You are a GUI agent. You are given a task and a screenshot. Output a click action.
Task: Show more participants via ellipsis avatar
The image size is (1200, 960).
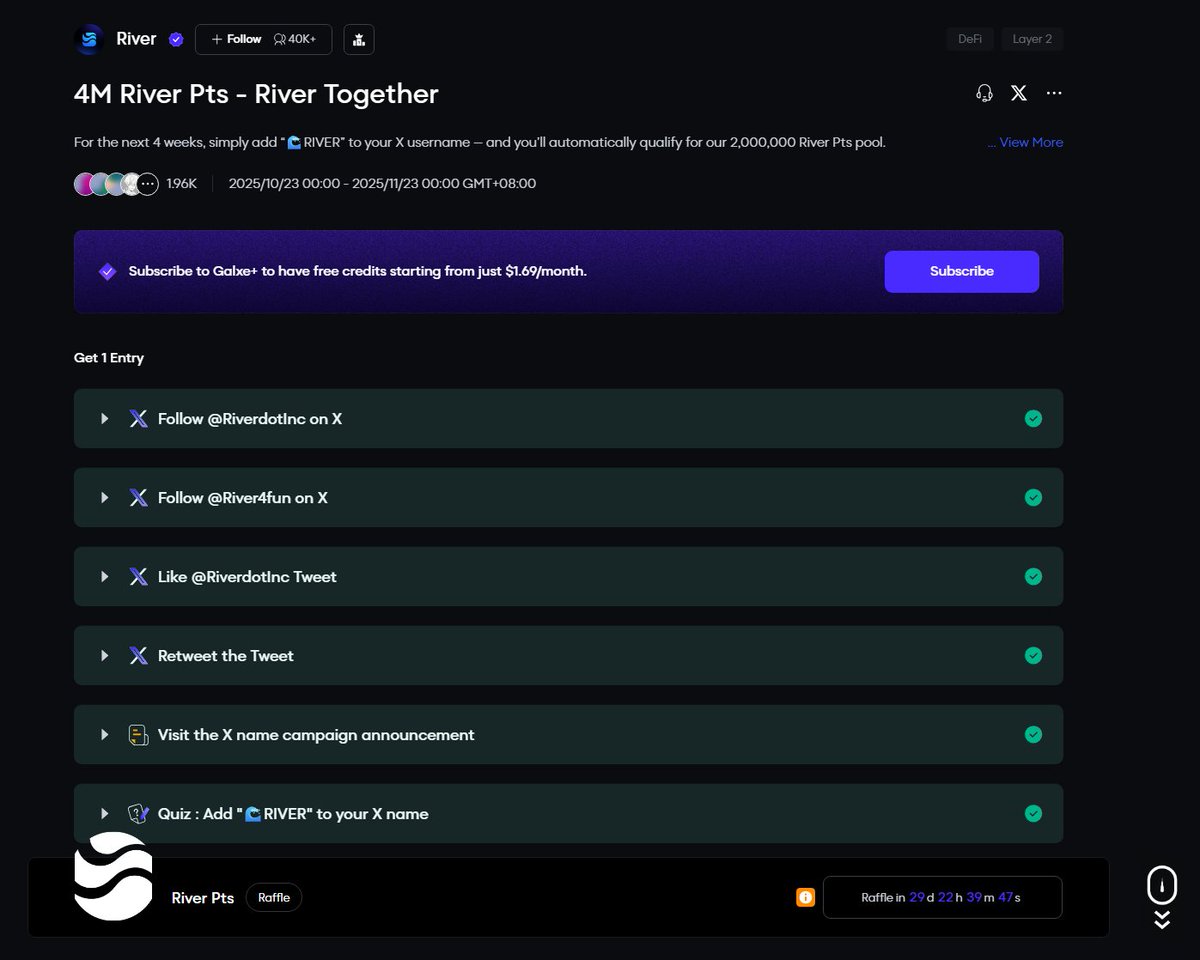[147, 184]
